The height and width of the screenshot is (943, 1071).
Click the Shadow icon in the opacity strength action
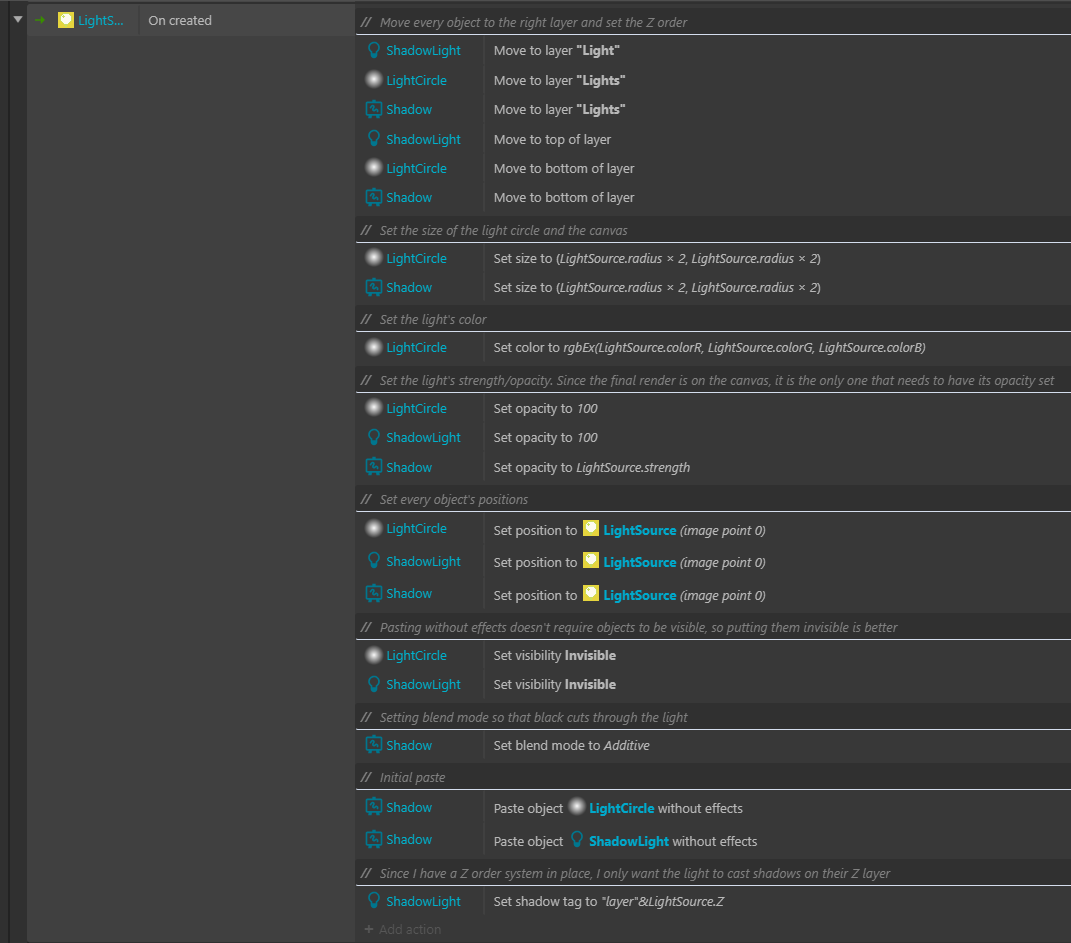tap(375, 467)
